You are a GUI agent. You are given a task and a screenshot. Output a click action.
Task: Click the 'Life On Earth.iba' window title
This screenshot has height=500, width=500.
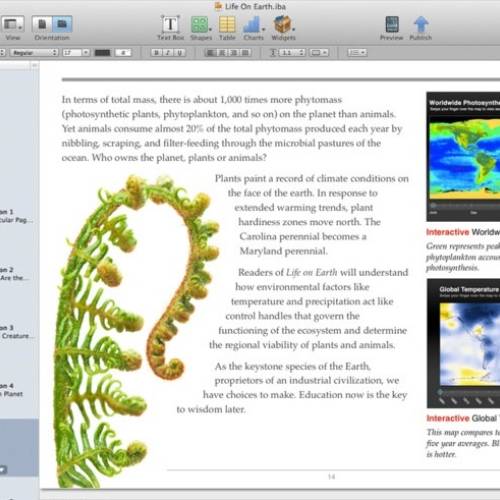click(255, 6)
